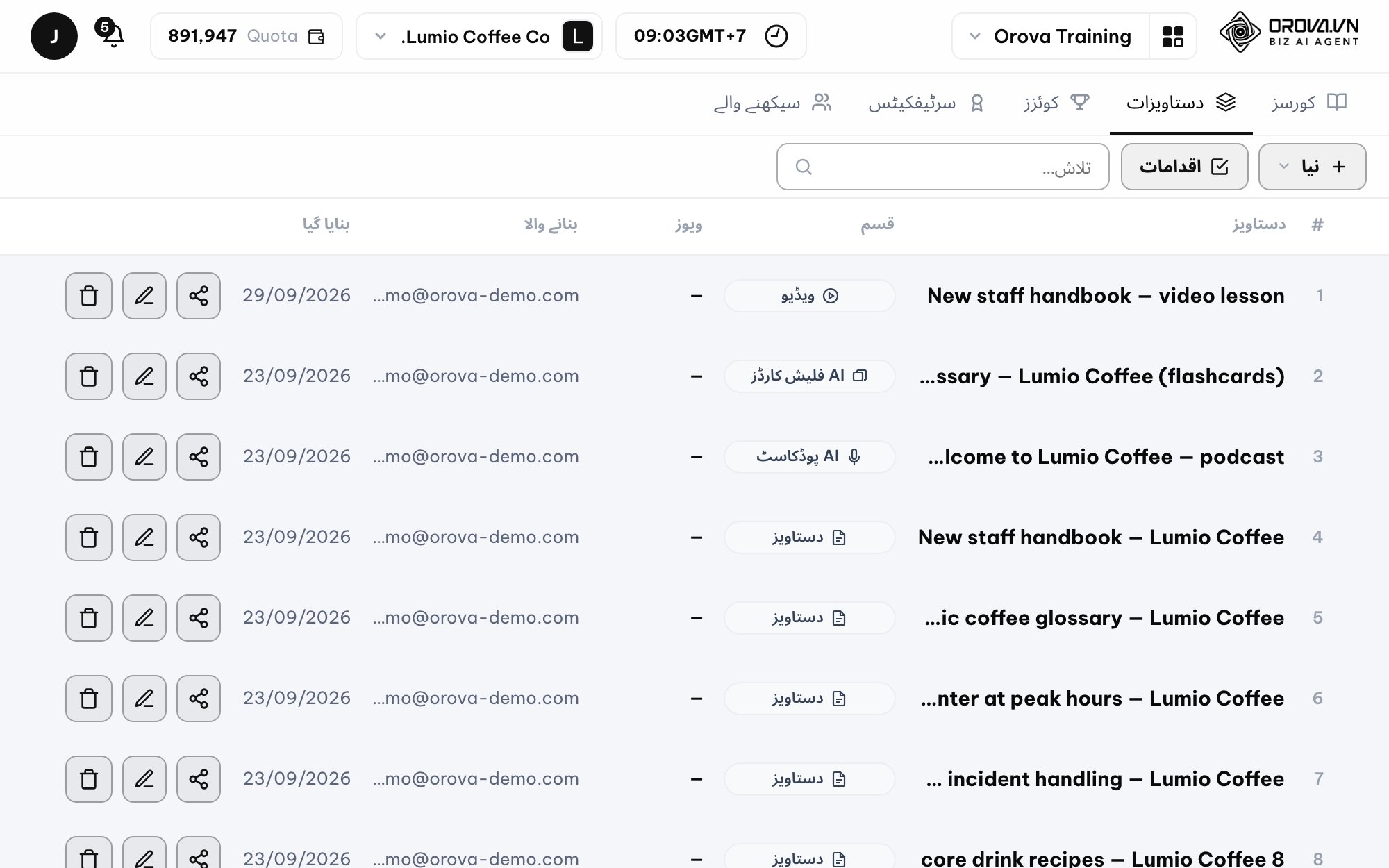Expand the Orova Training module dropdown
The height and width of the screenshot is (868, 1389).
pos(1051,36)
